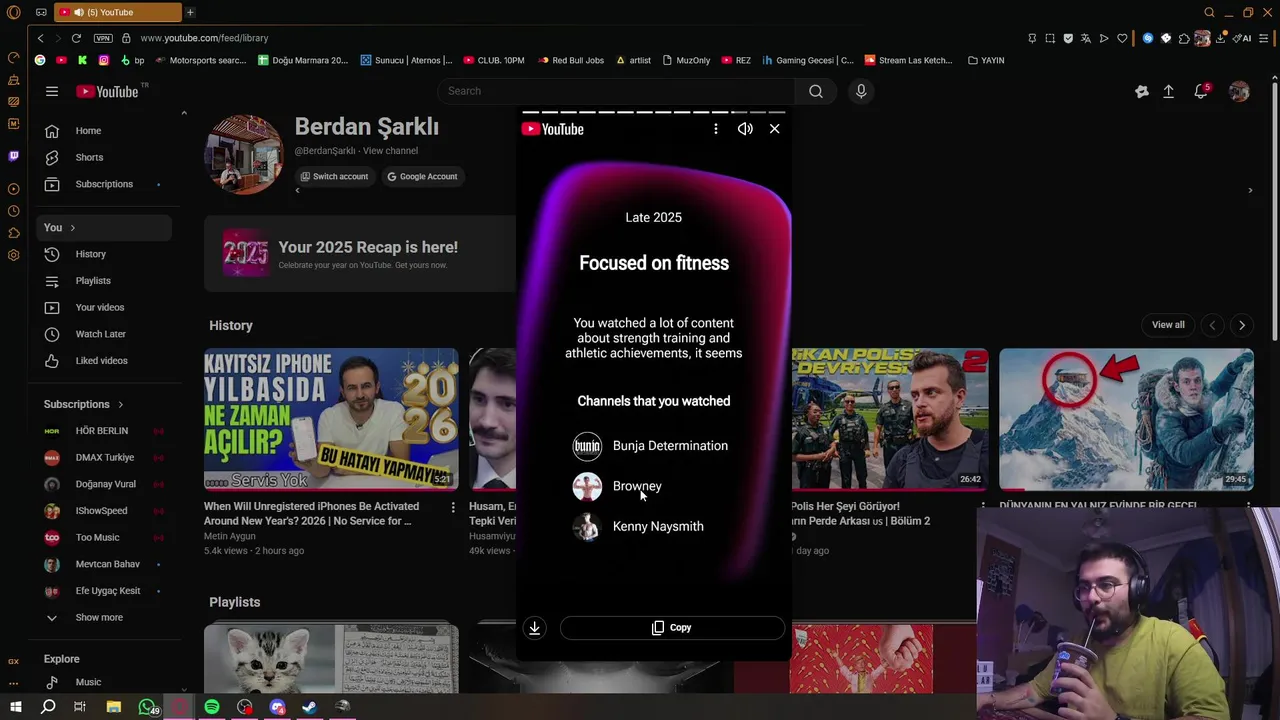Screen dimensions: 1280x720
Task: Open Twitch in Opera sidebar
Action: [x=13, y=156]
